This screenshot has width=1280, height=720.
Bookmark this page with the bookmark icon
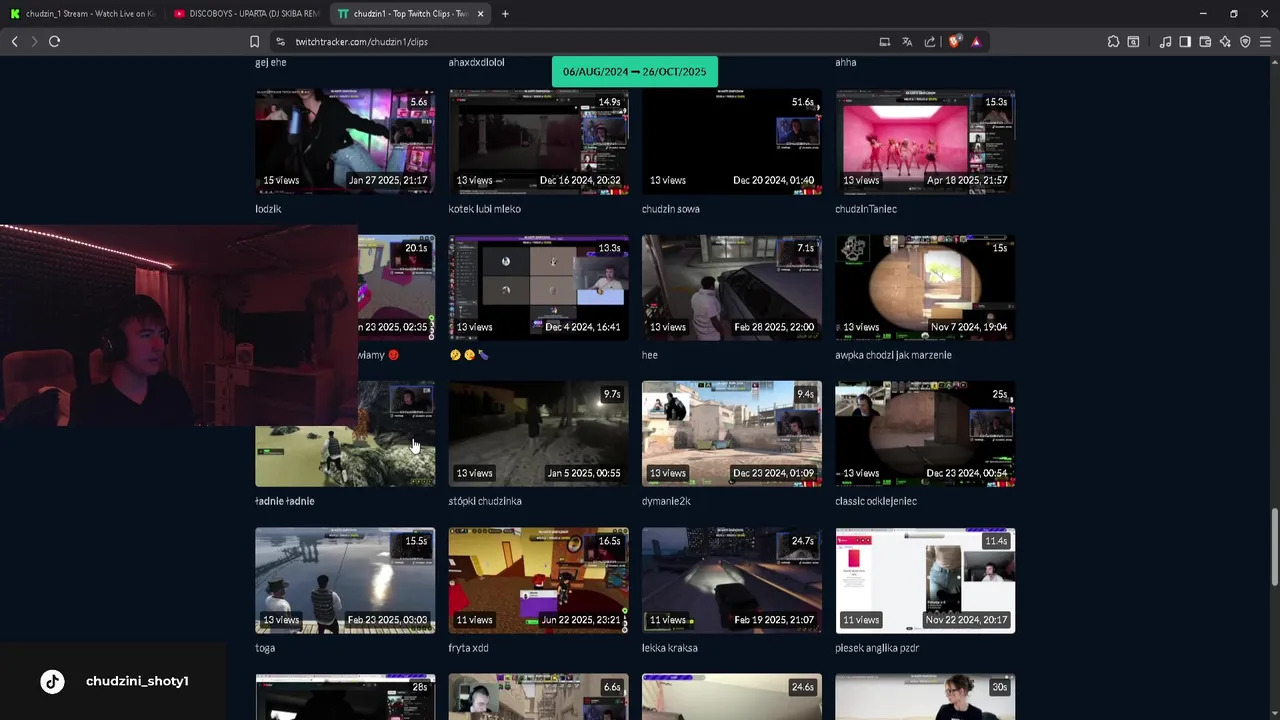pos(254,42)
